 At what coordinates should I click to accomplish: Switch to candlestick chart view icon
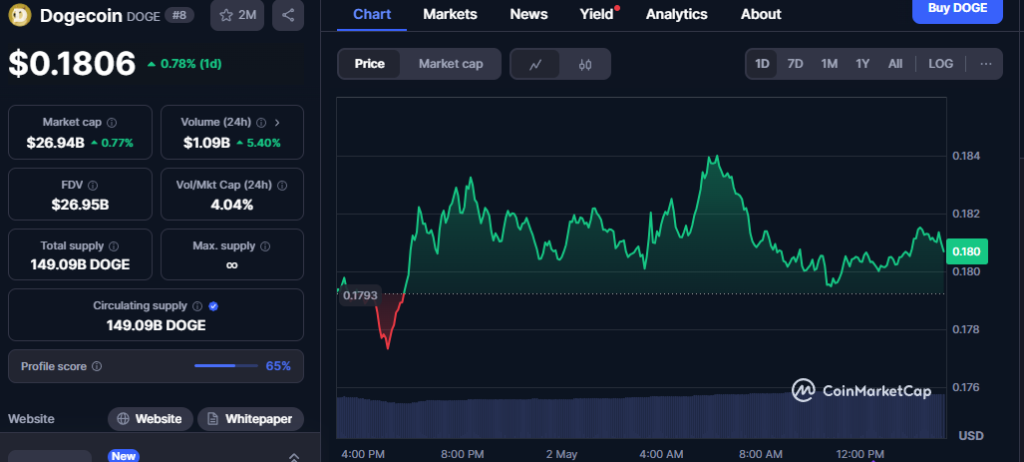point(585,64)
